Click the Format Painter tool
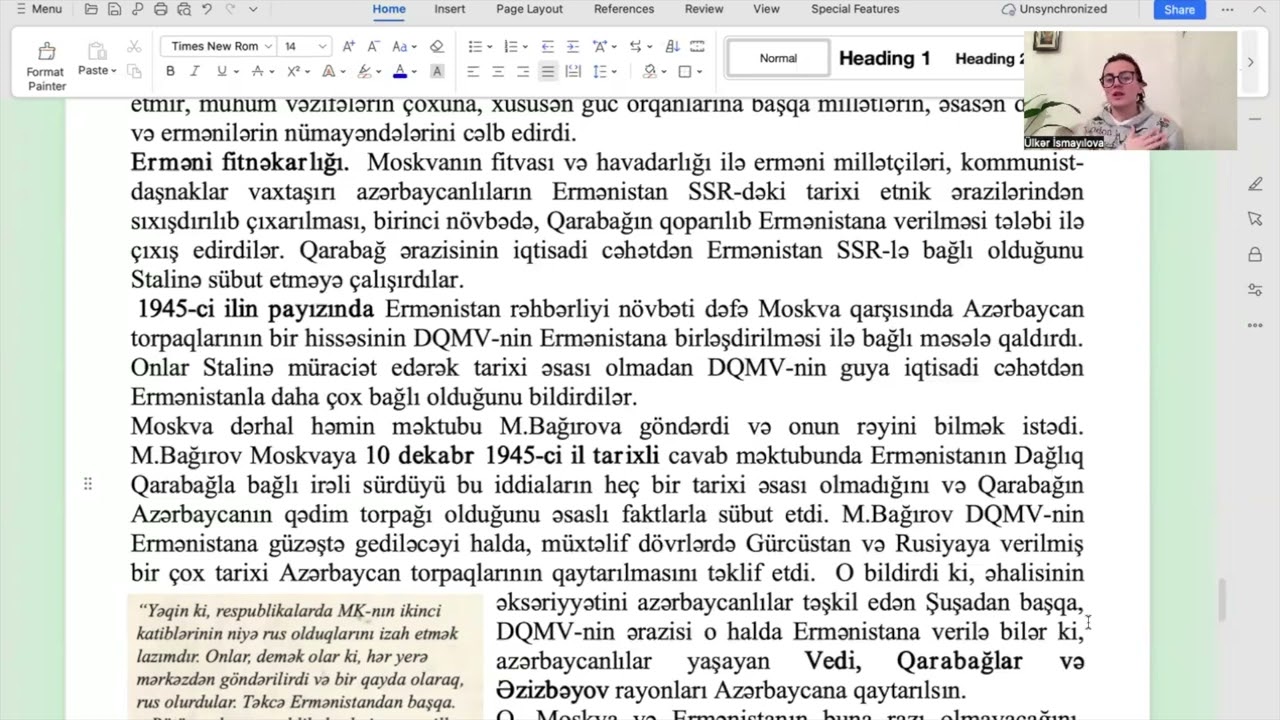This screenshot has height=720, width=1280. [46, 66]
